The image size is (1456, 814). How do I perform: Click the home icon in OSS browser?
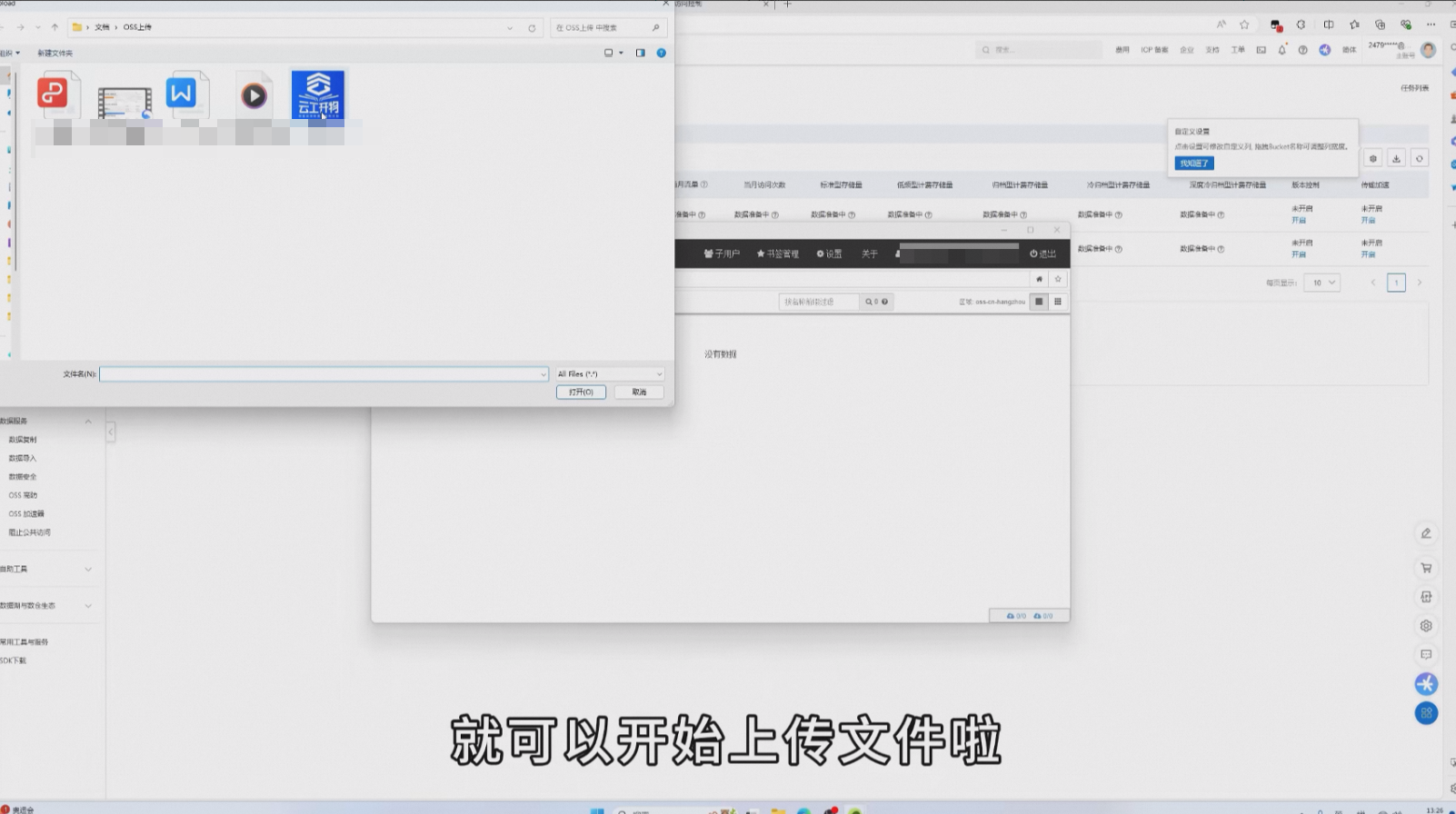[x=1039, y=279]
